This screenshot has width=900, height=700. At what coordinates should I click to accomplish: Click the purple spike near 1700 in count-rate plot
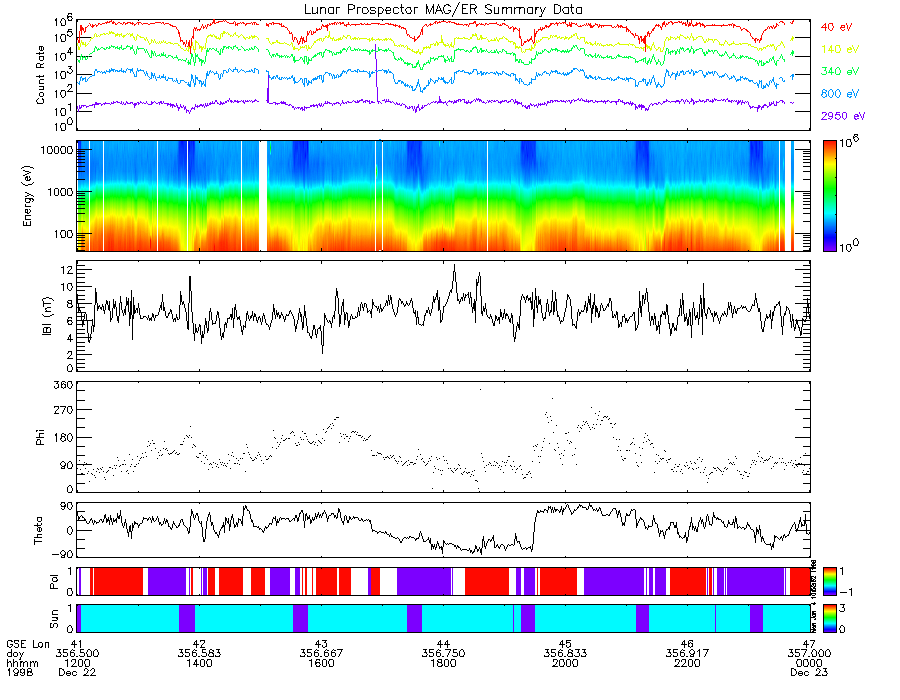(x=377, y=73)
